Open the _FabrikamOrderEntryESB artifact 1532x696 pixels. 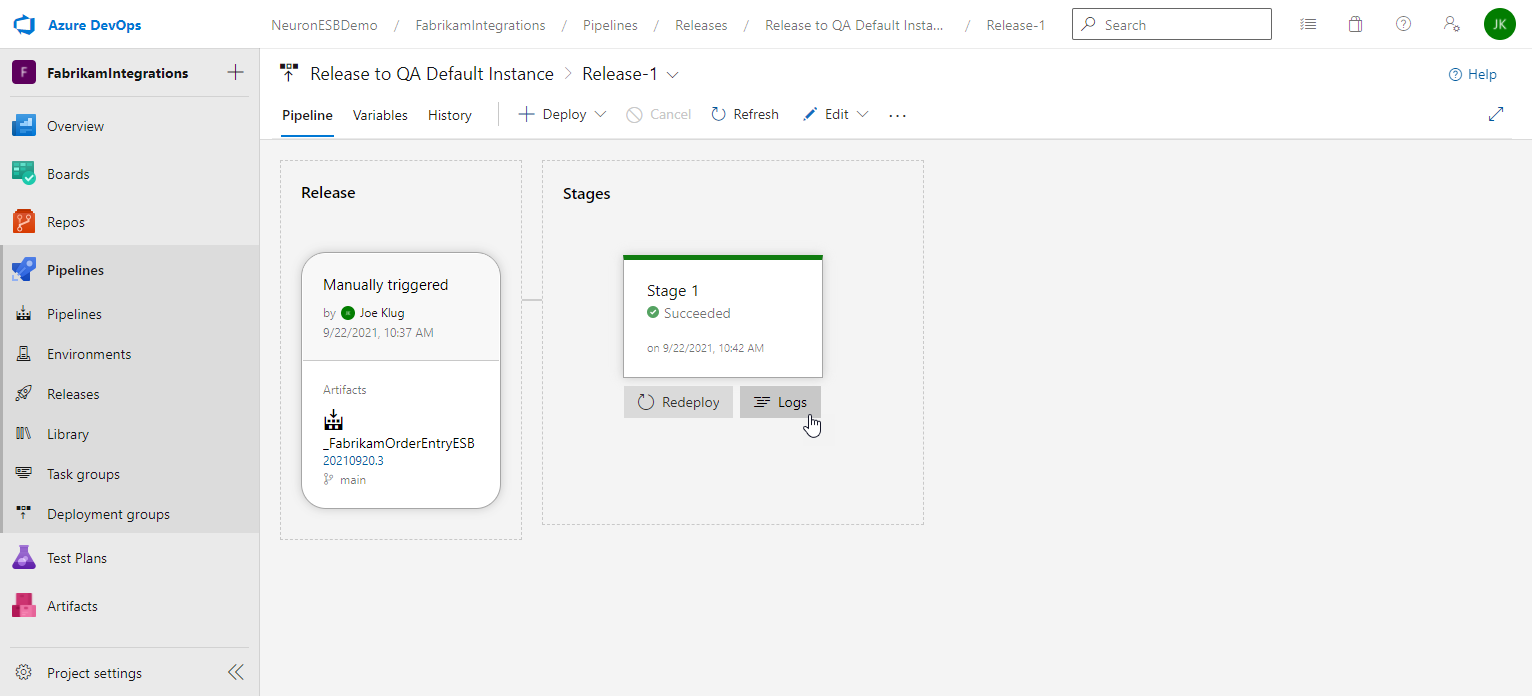[x=399, y=443]
